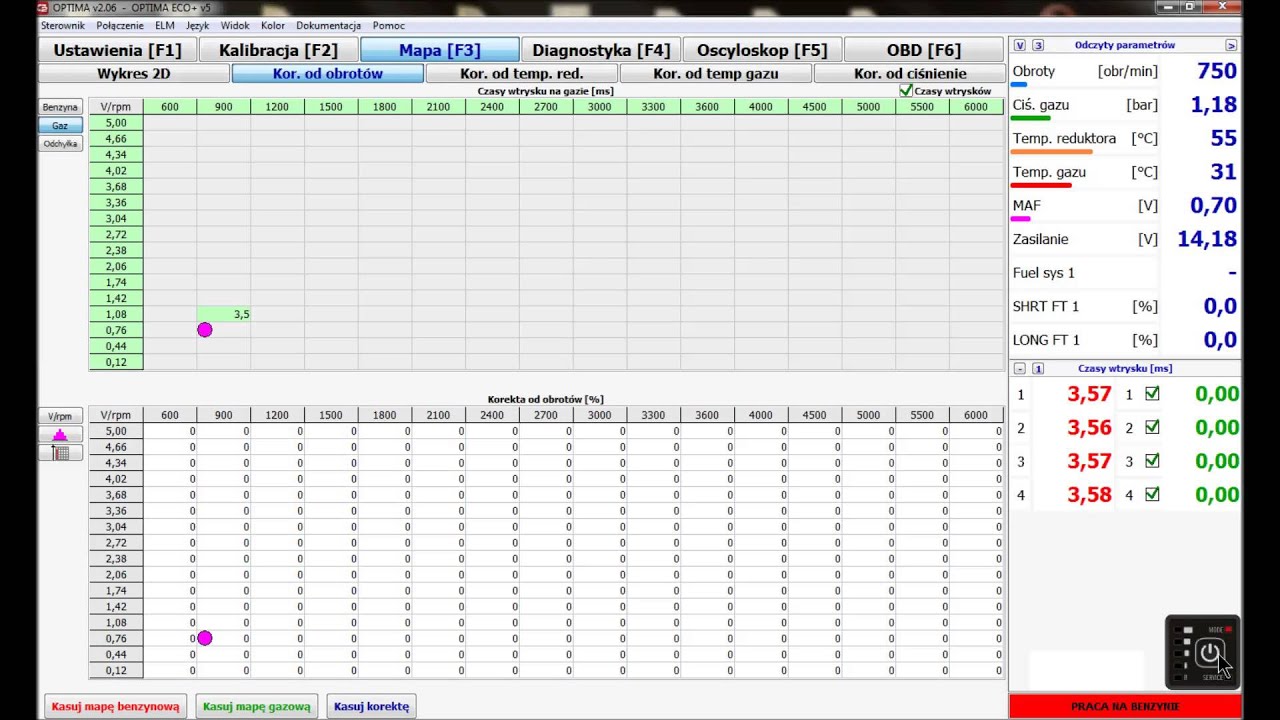The width and height of the screenshot is (1280, 720).
Task: Click the V/rpm toggle button beside the correction table
Action: (60, 416)
